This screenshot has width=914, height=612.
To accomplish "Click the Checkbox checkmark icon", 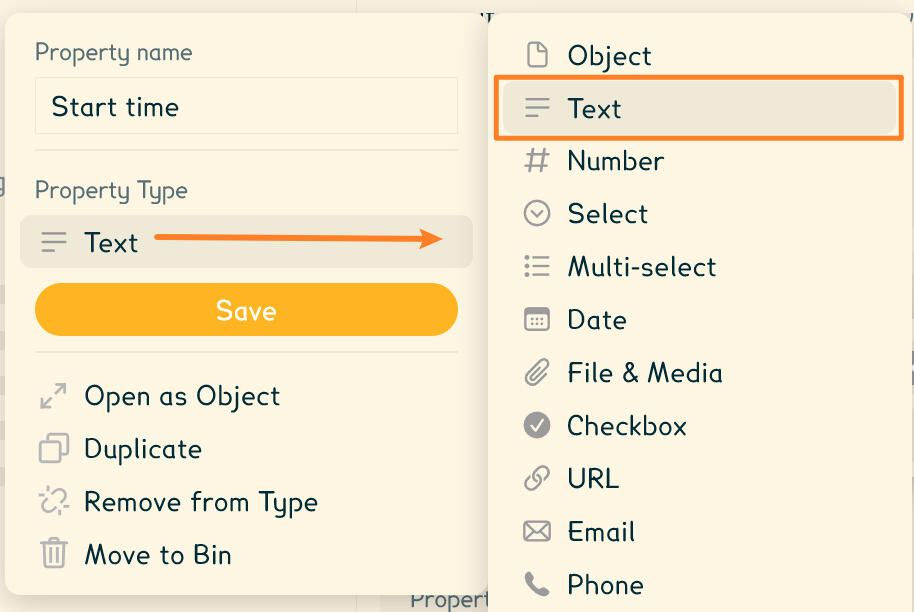I will click(537, 425).
